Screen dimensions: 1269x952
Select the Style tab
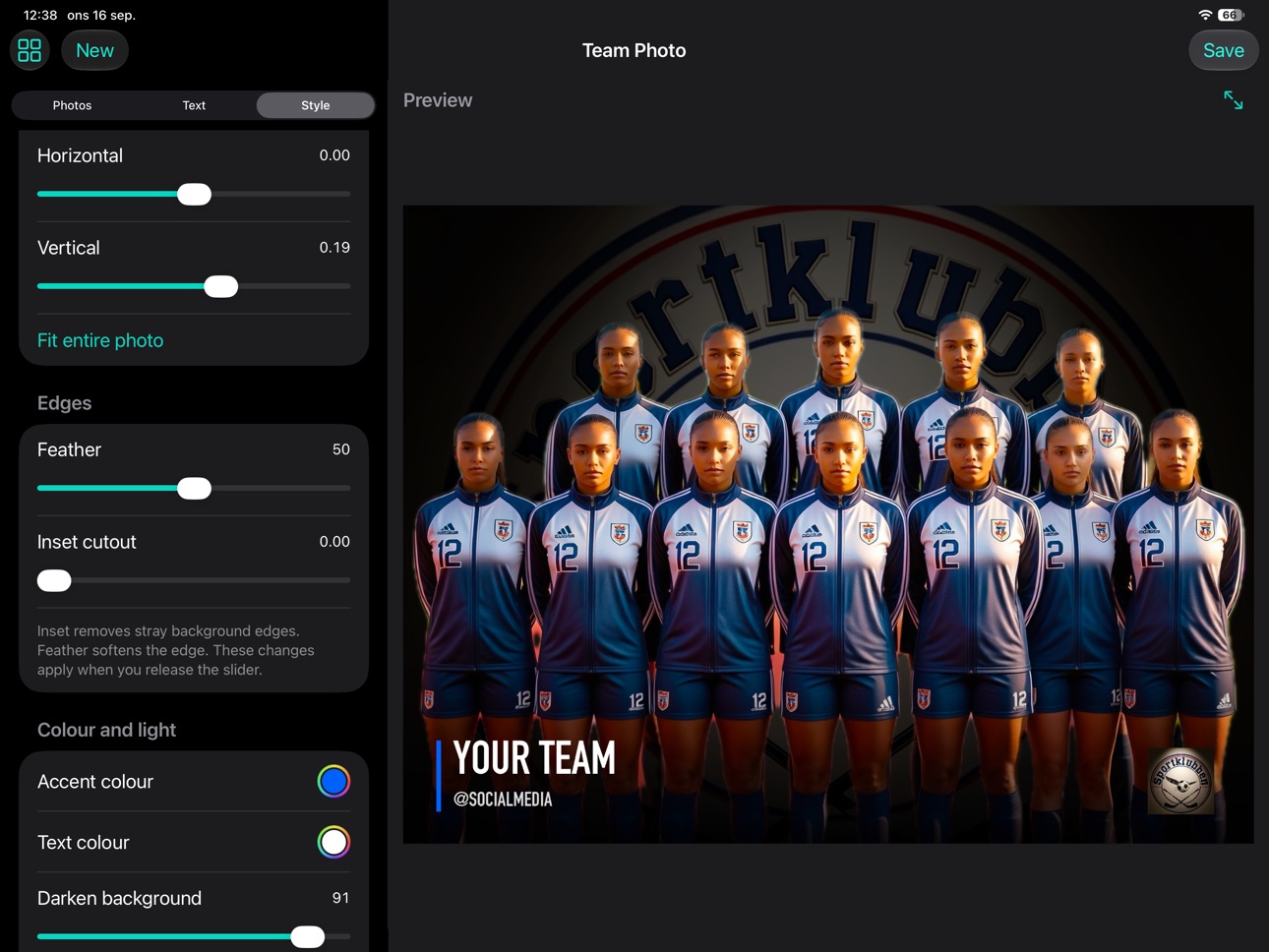[x=316, y=105]
